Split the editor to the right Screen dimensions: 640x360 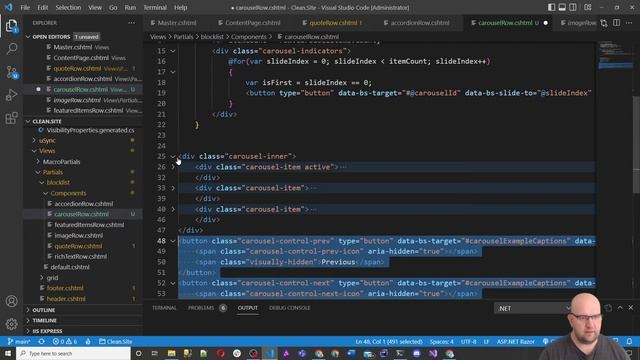click(617, 23)
